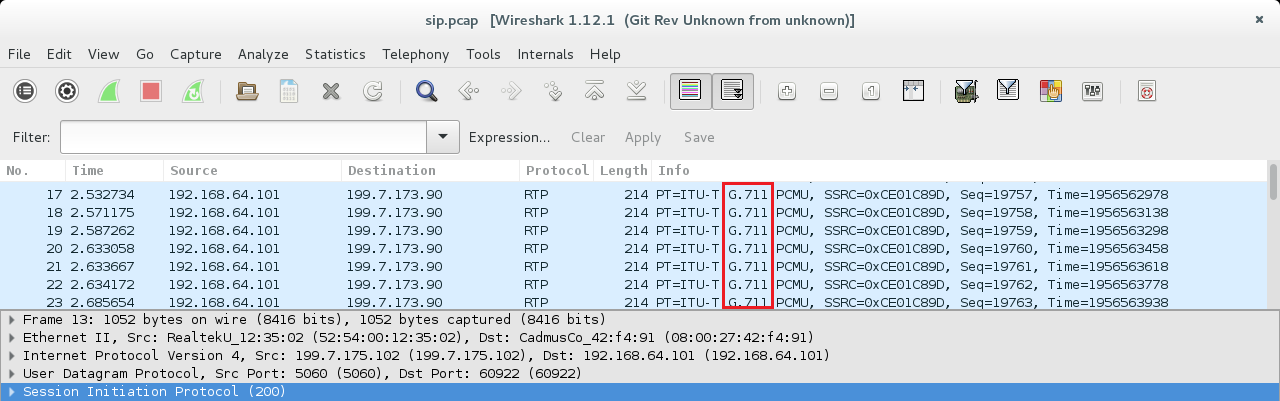Click into the display Filter field
Viewport: 1280px width, 401px height.
point(243,137)
